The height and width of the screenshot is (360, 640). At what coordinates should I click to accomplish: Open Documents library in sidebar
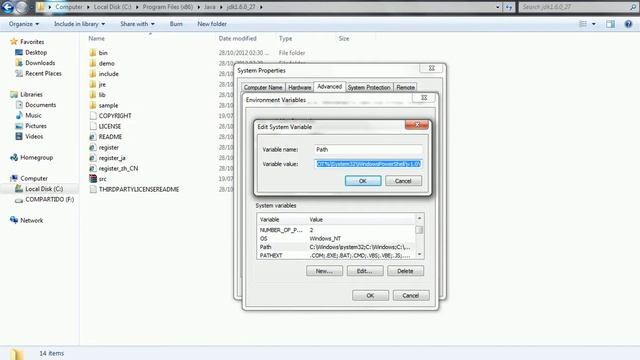point(40,105)
